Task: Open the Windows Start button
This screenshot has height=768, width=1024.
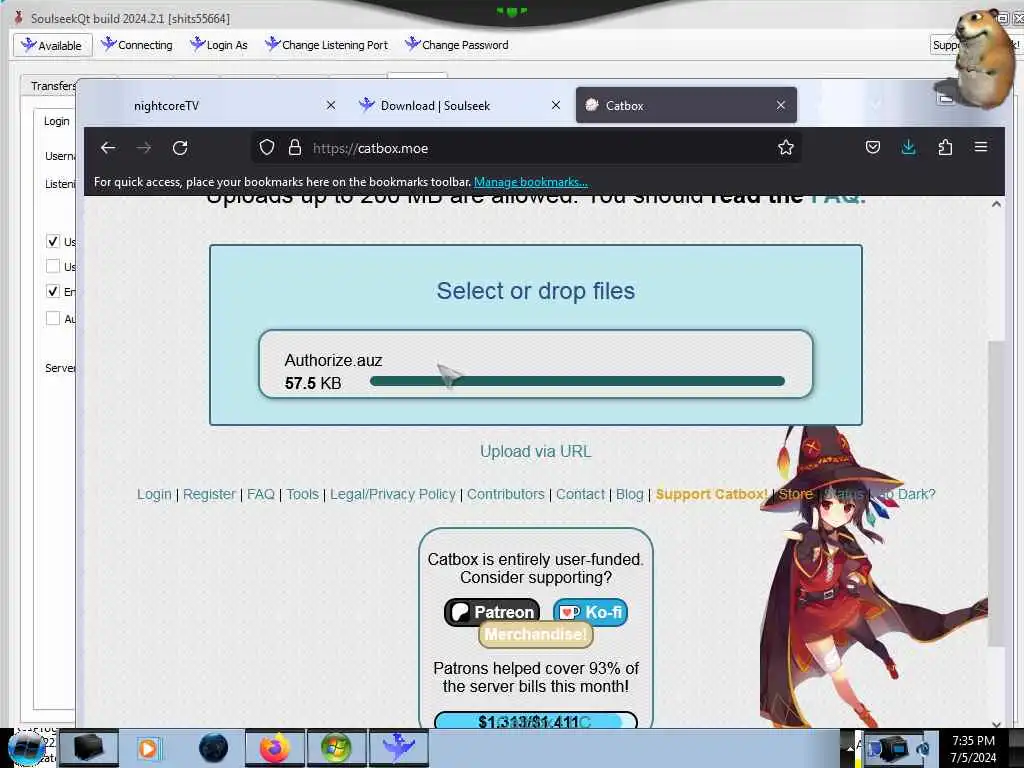Action: (x=27, y=748)
